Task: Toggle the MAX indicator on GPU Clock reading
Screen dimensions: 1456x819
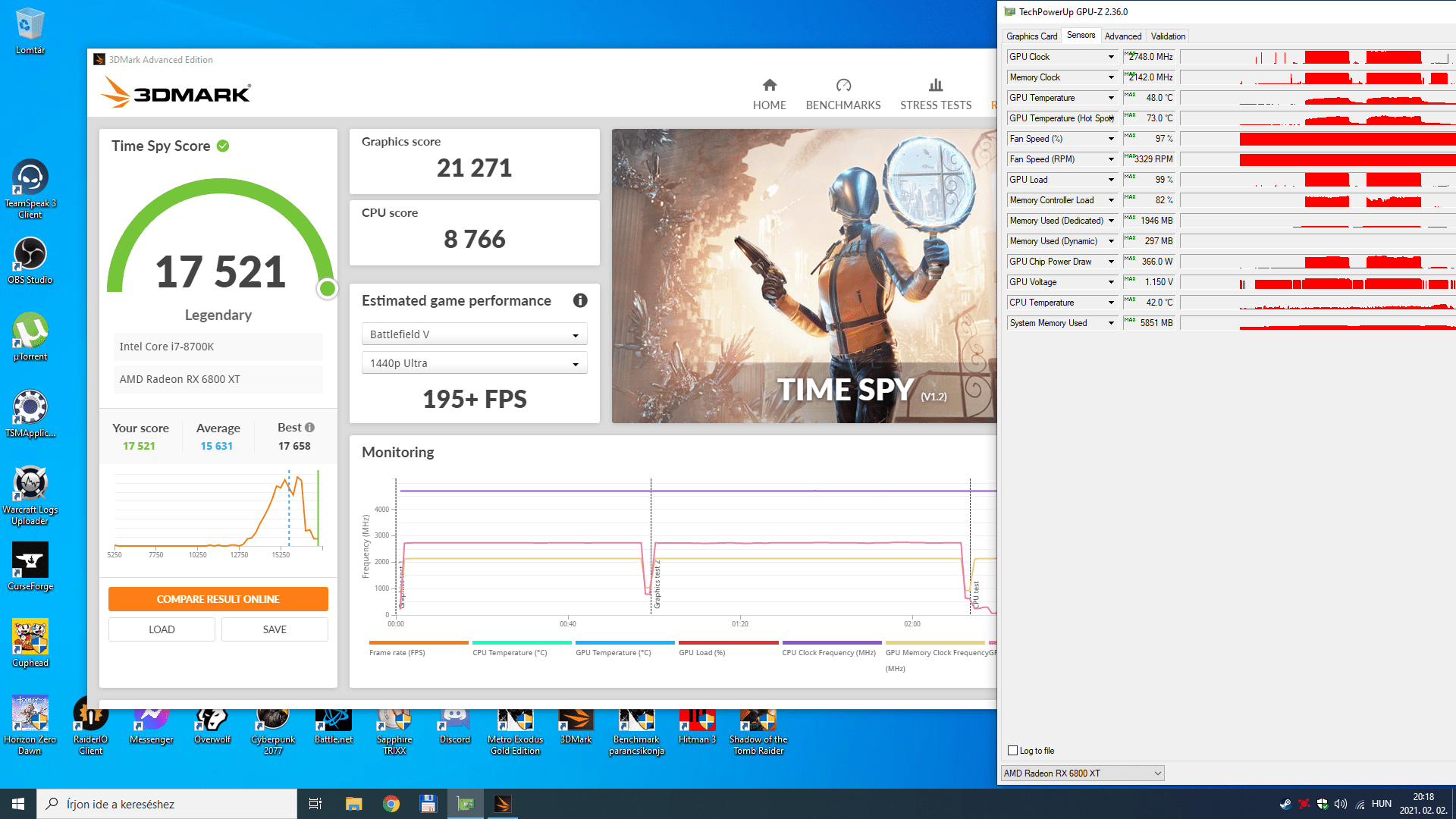Action: [x=1129, y=53]
